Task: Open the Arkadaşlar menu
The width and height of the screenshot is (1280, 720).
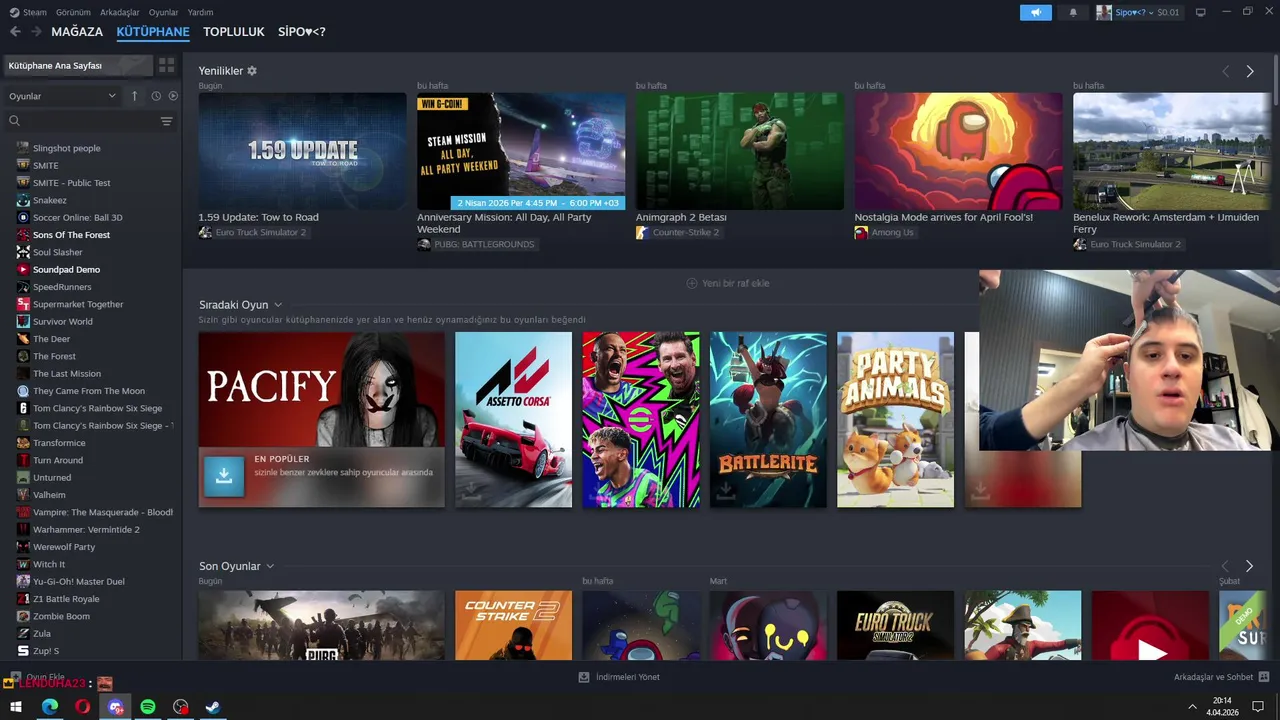Action: click(120, 12)
